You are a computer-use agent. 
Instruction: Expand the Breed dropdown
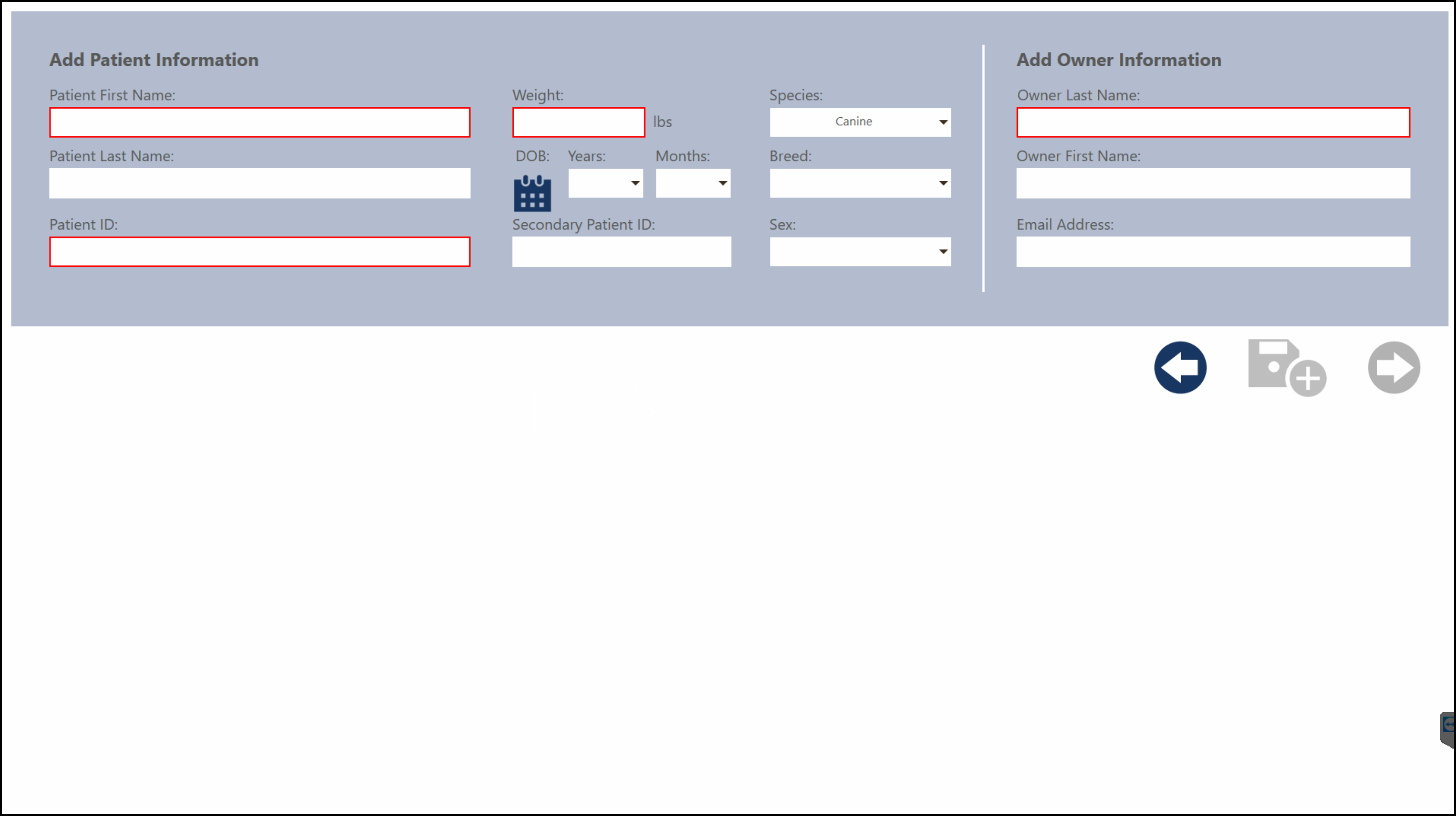click(x=860, y=183)
